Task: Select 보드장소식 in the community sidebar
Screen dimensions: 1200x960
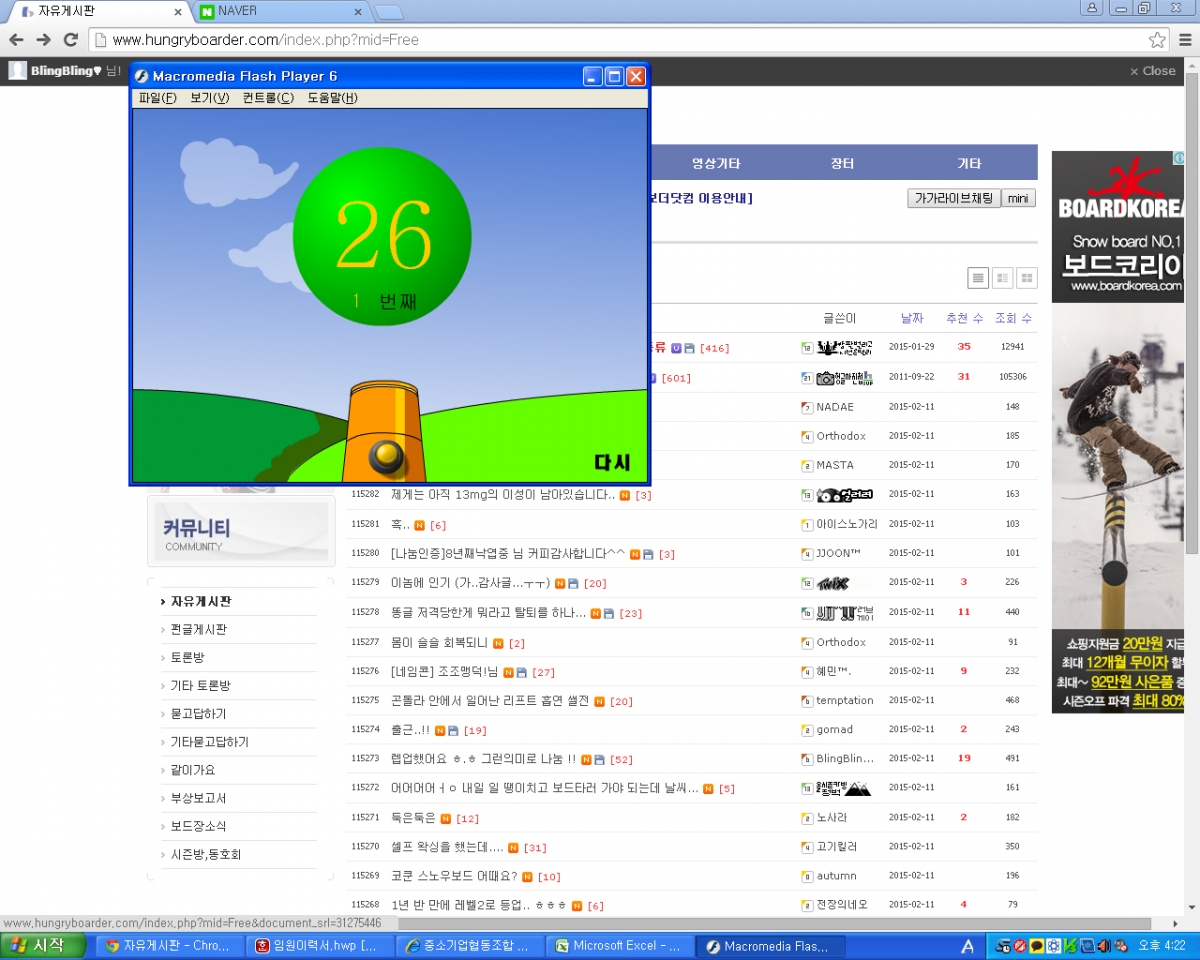Action: [x=198, y=826]
